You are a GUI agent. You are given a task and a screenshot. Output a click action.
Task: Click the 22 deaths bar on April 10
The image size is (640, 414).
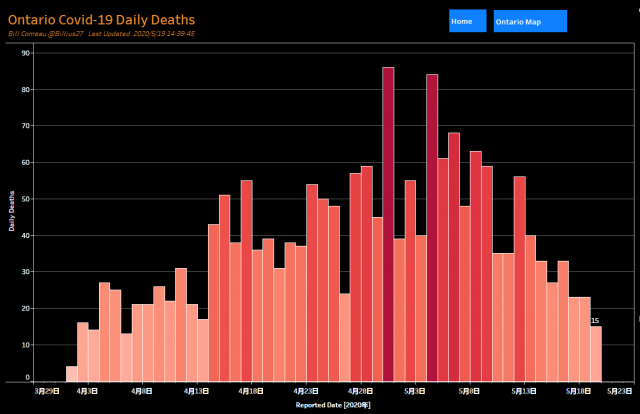point(170,341)
